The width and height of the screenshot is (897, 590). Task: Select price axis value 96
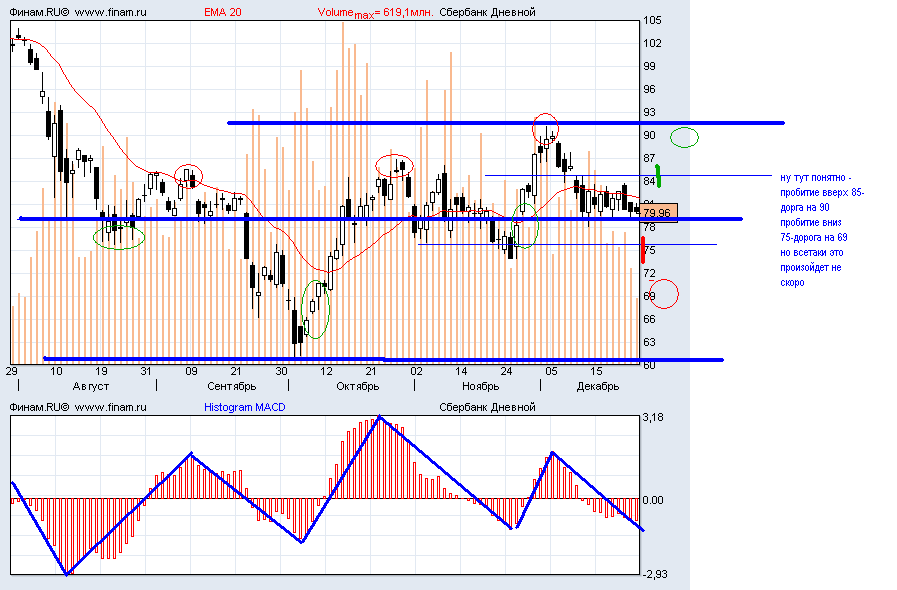(649, 89)
